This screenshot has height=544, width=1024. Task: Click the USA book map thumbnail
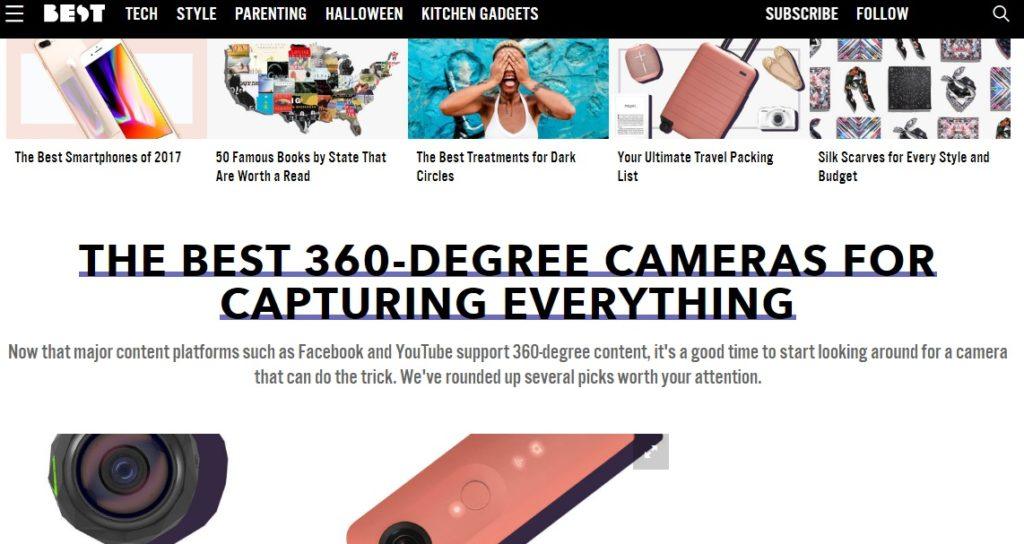point(307,89)
